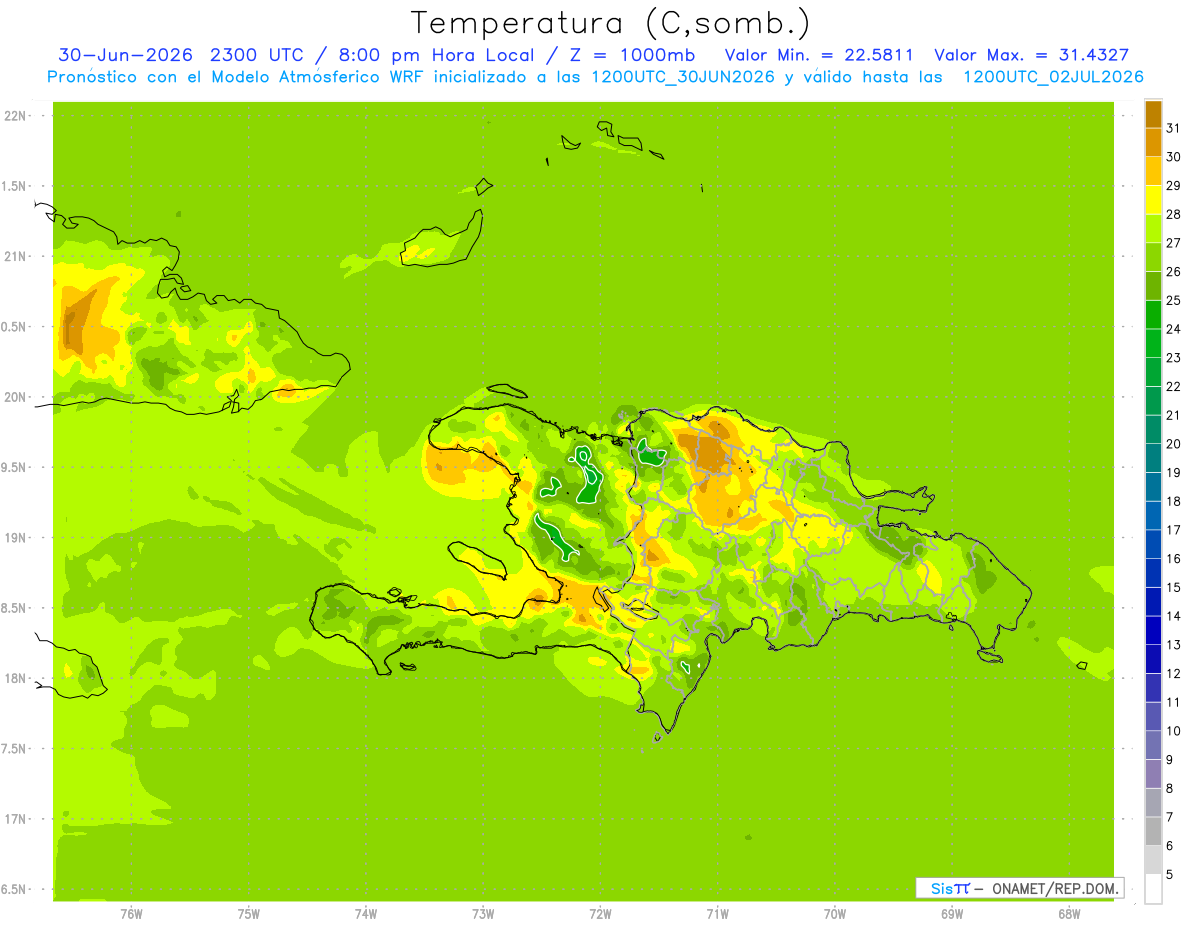
Task: Click the '68W' longitude axis label
Action: 1069,913
